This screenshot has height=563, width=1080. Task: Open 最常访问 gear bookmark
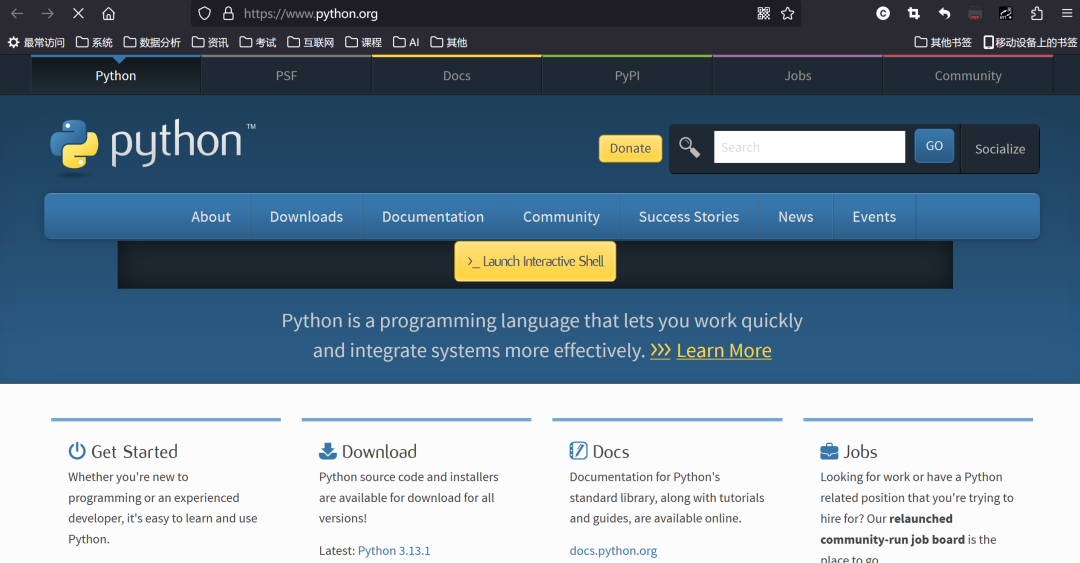[36, 42]
